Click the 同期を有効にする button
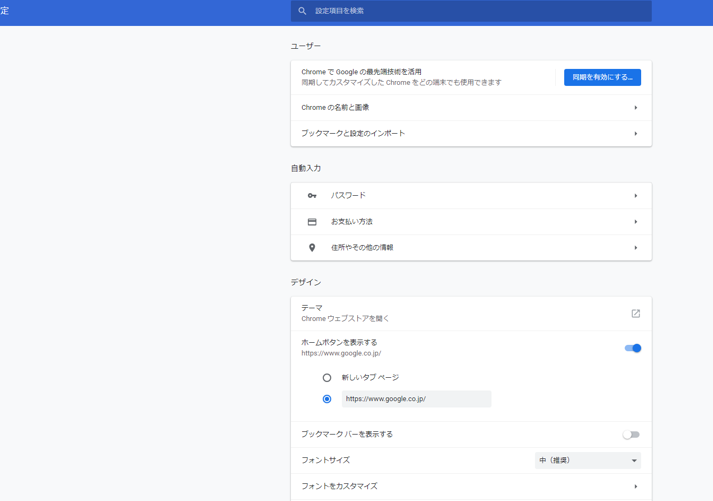Image resolution: width=713 pixels, height=501 pixels. [603, 77]
